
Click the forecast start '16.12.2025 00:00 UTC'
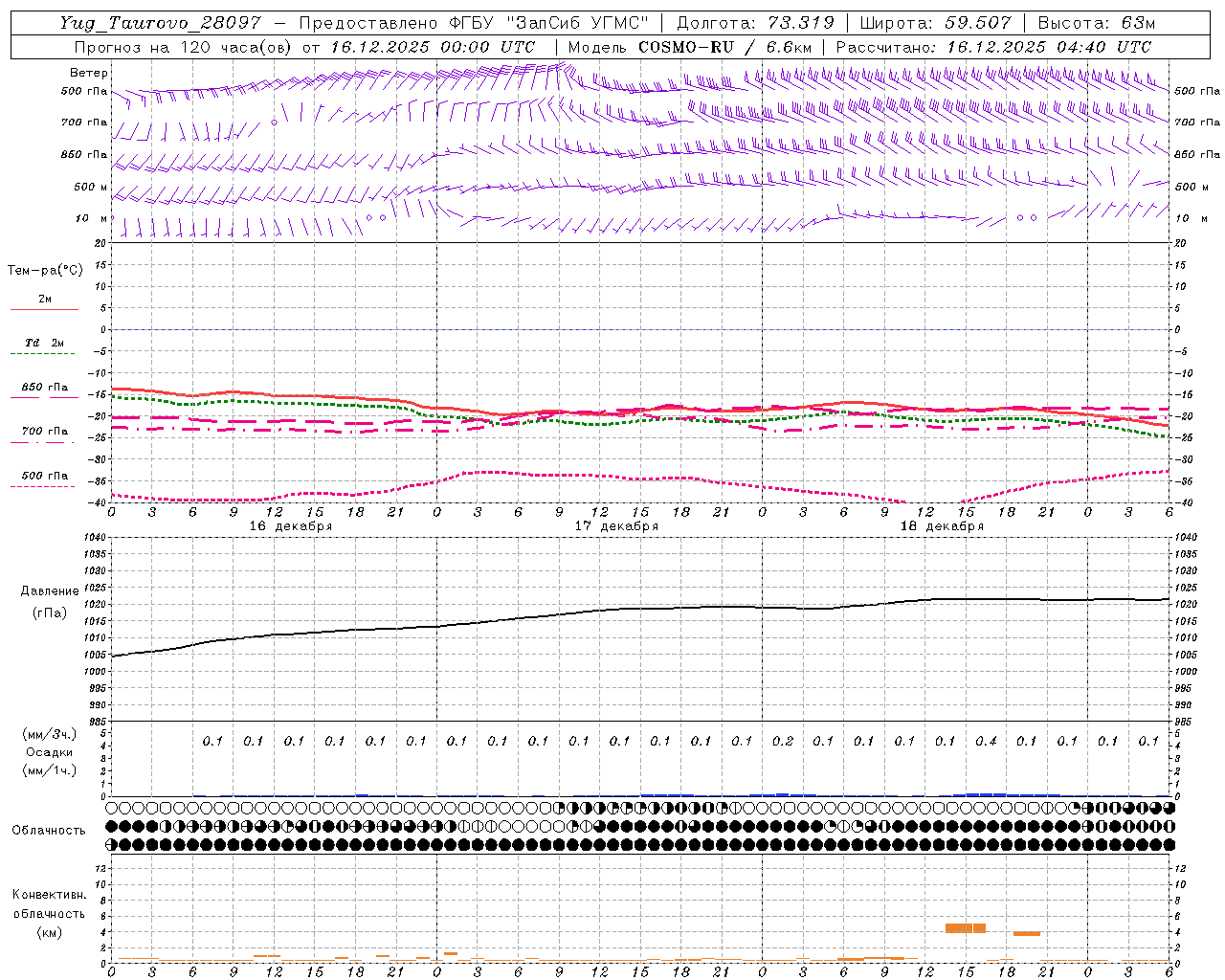click(x=433, y=47)
